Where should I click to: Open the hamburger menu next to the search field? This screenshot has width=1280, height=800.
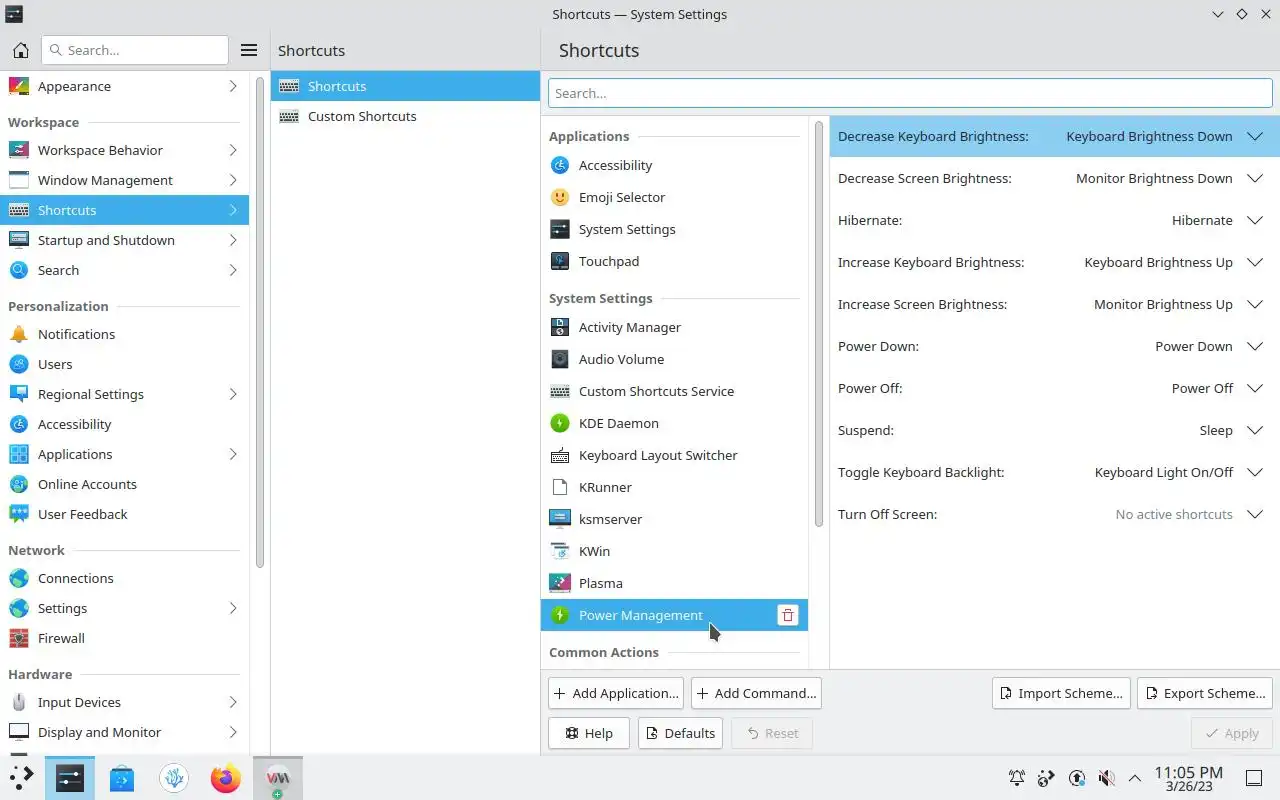click(x=249, y=50)
